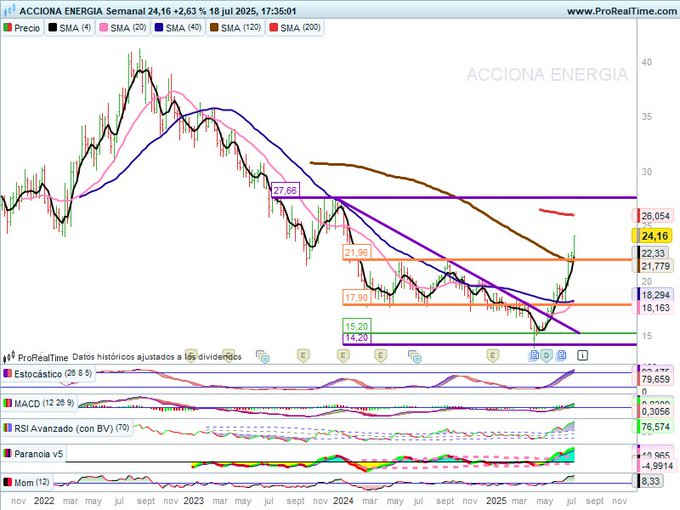Click the 15,20 green support label
The image size is (680, 510).
357,326
